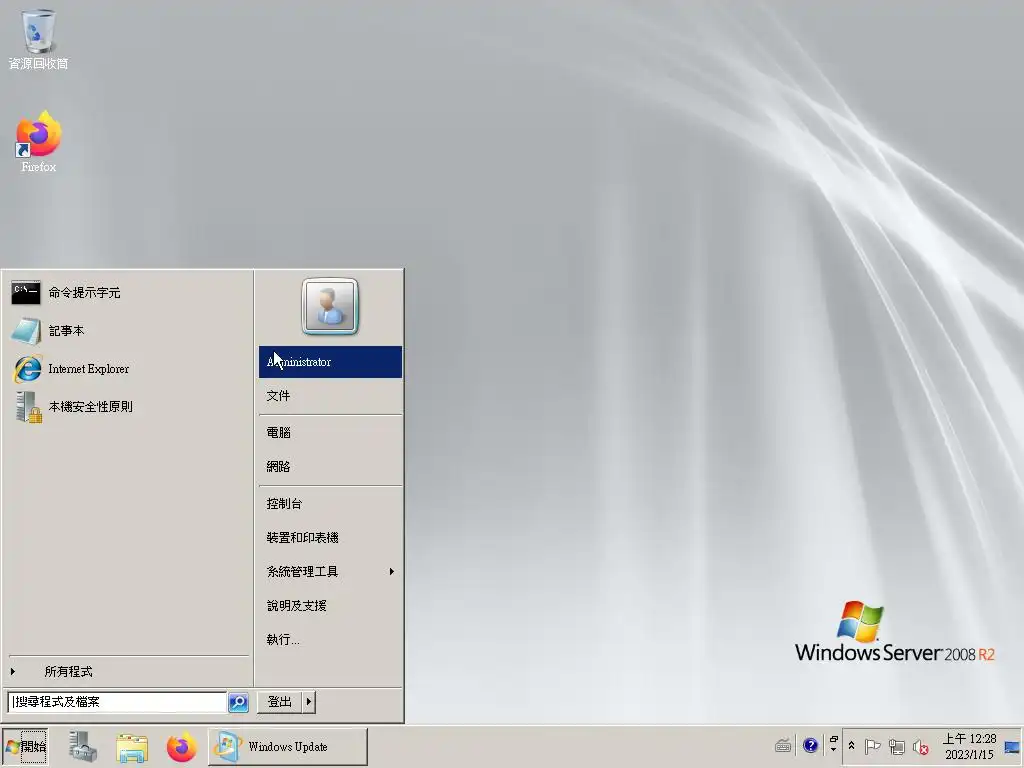This screenshot has width=1024, height=768.
Task: Open 裝置和印表機
Action: pyautogui.click(x=330, y=537)
